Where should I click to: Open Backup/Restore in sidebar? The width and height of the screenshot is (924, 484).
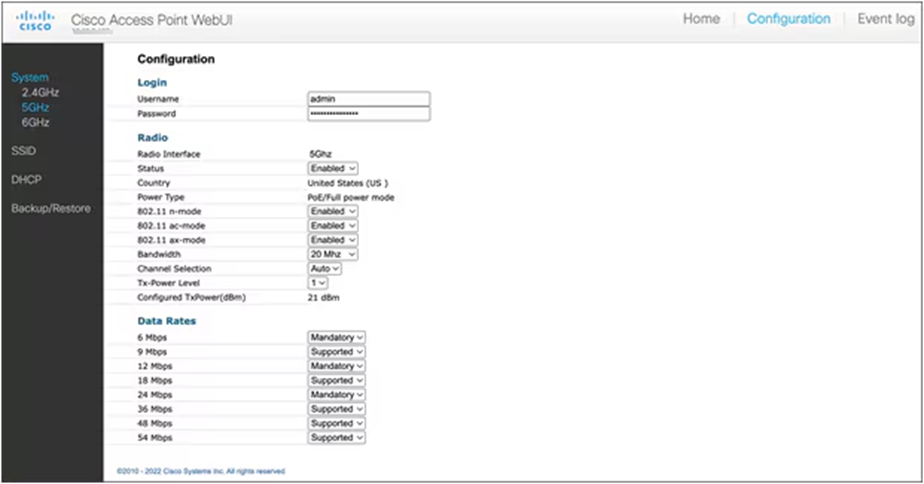point(51,208)
